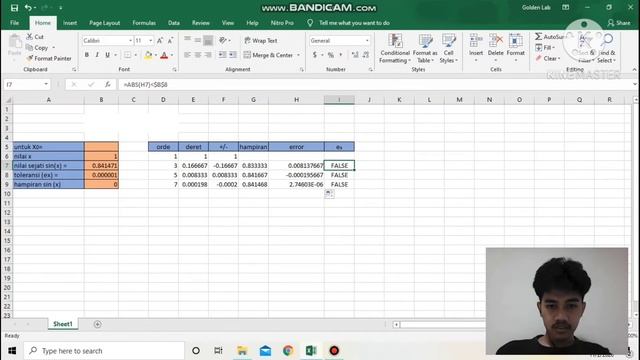Open Format as Table gallery
Image resolution: width=640 pixels, height=360 pixels.
click(425, 49)
